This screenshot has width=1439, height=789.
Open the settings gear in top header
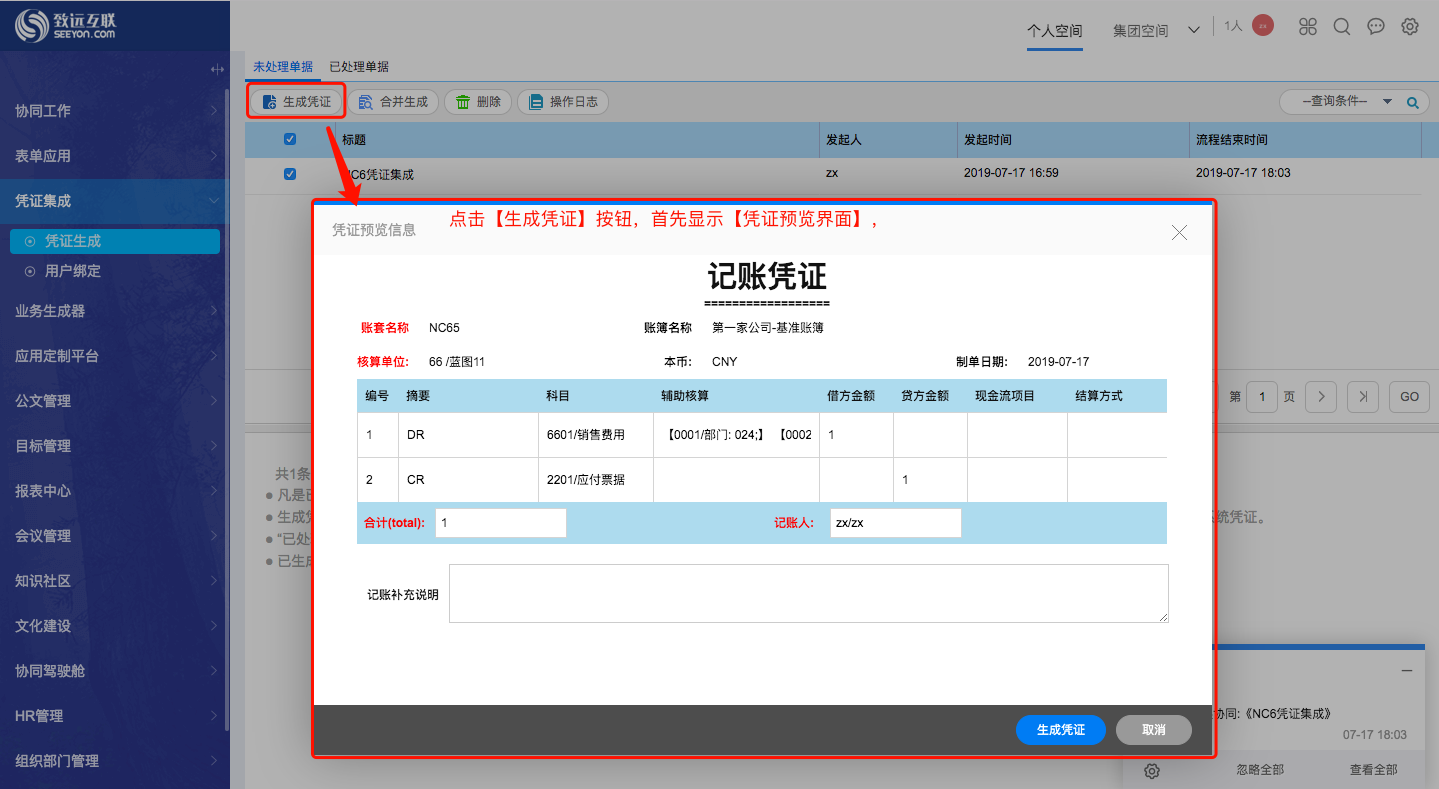(1410, 27)
